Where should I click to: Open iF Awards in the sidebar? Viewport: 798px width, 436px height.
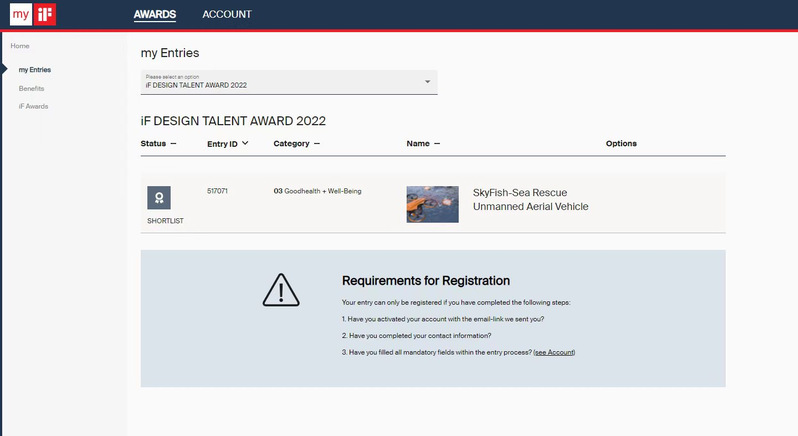(x=33, y=106)
